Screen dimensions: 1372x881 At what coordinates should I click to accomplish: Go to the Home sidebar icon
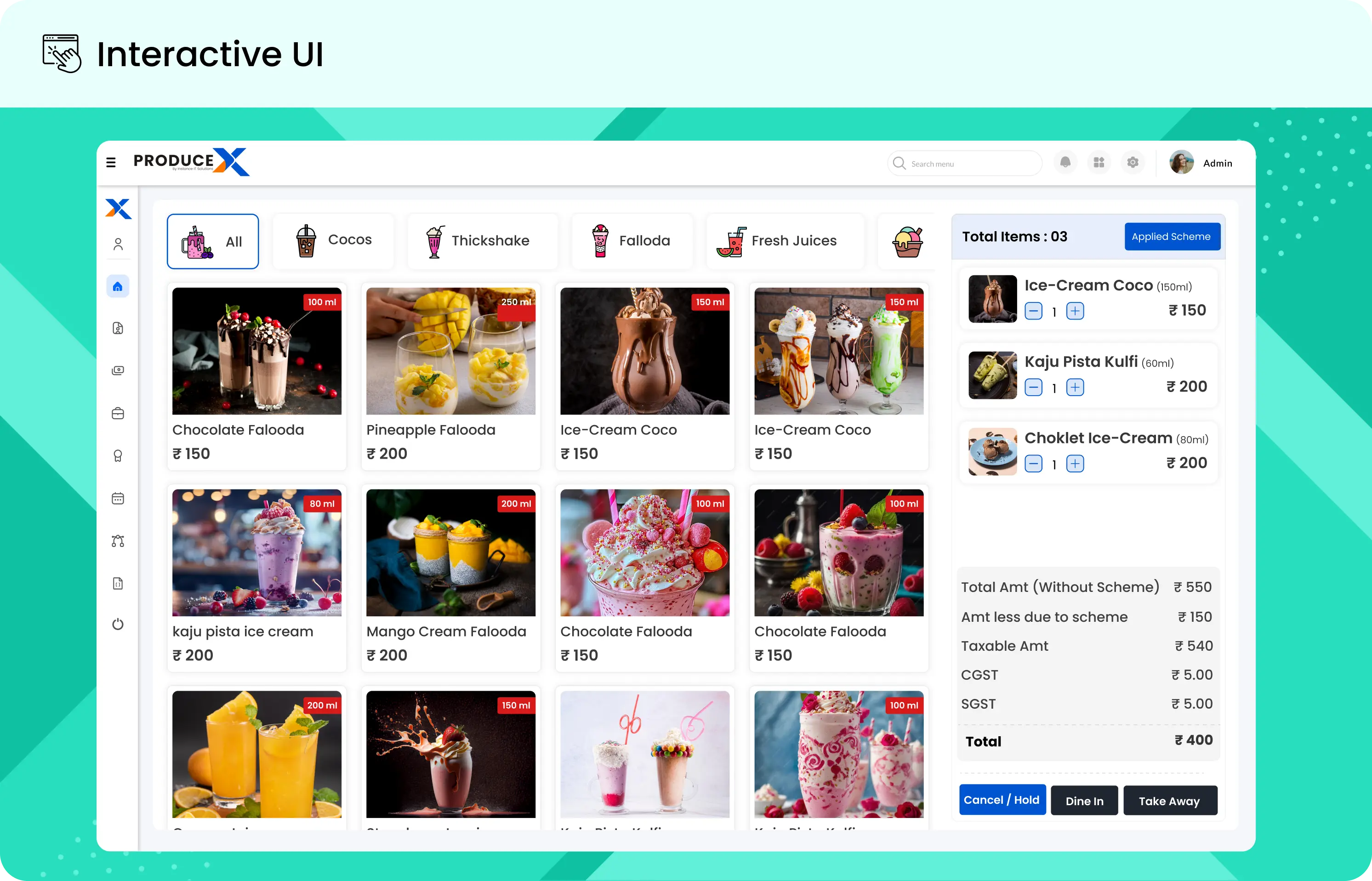[118, 287]
